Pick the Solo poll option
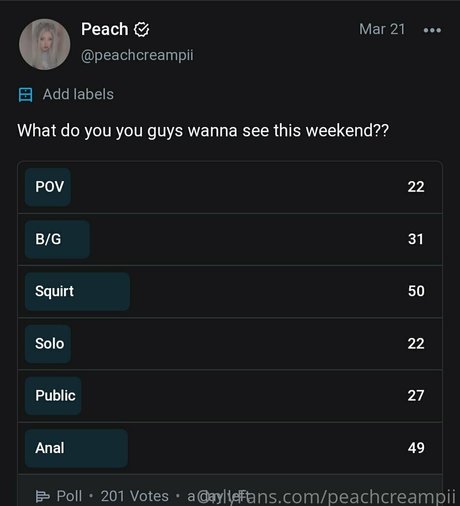The image size is (460, 506). pos(230,344)
